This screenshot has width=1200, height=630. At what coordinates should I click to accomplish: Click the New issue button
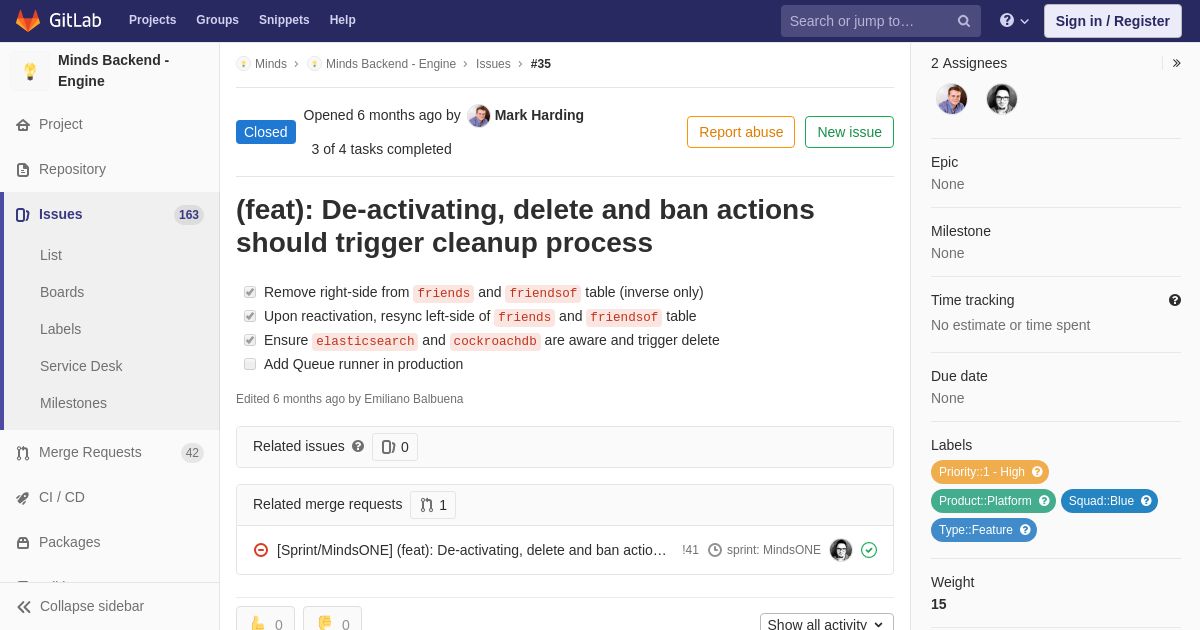[x=849, y=132]
